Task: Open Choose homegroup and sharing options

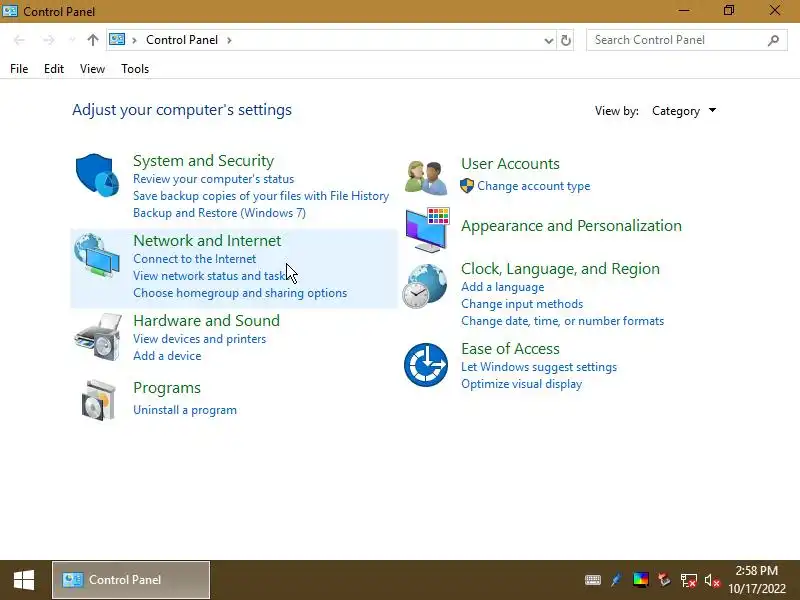Action: [x=240, y=293]
